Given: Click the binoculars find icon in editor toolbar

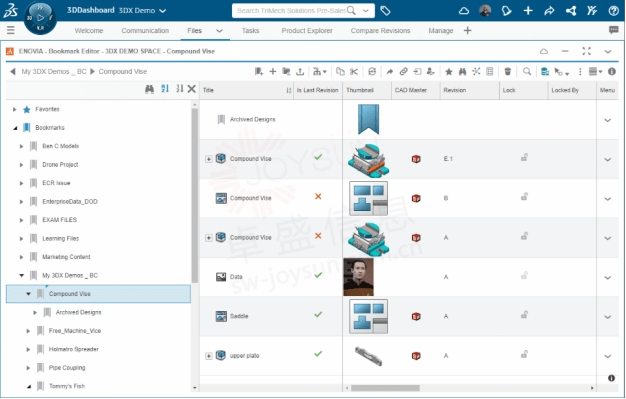Looking at the screenshot, I should [x=462, y=71].
